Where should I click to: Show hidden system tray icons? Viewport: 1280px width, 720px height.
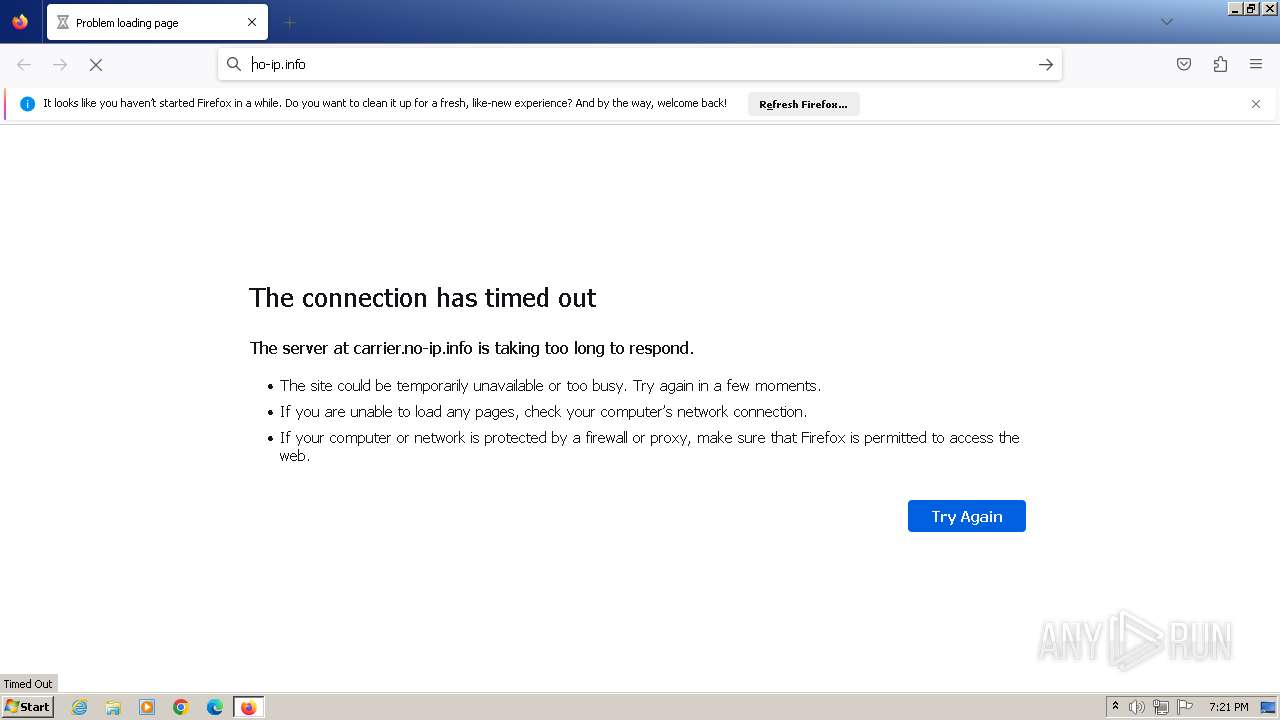[x=1115, y=707]
